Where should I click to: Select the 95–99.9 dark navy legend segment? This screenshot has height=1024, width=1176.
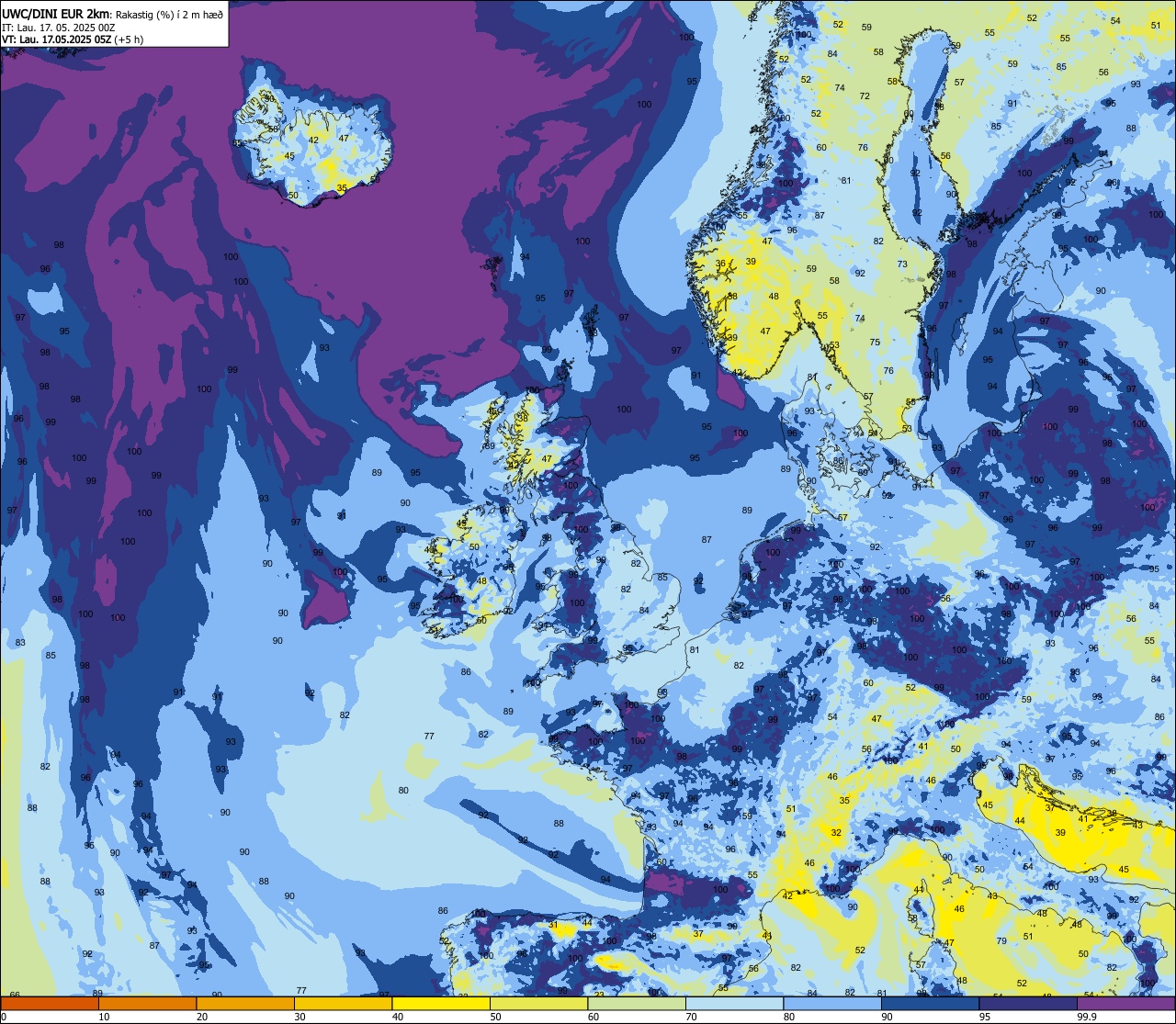(x=1028, y=1004)
